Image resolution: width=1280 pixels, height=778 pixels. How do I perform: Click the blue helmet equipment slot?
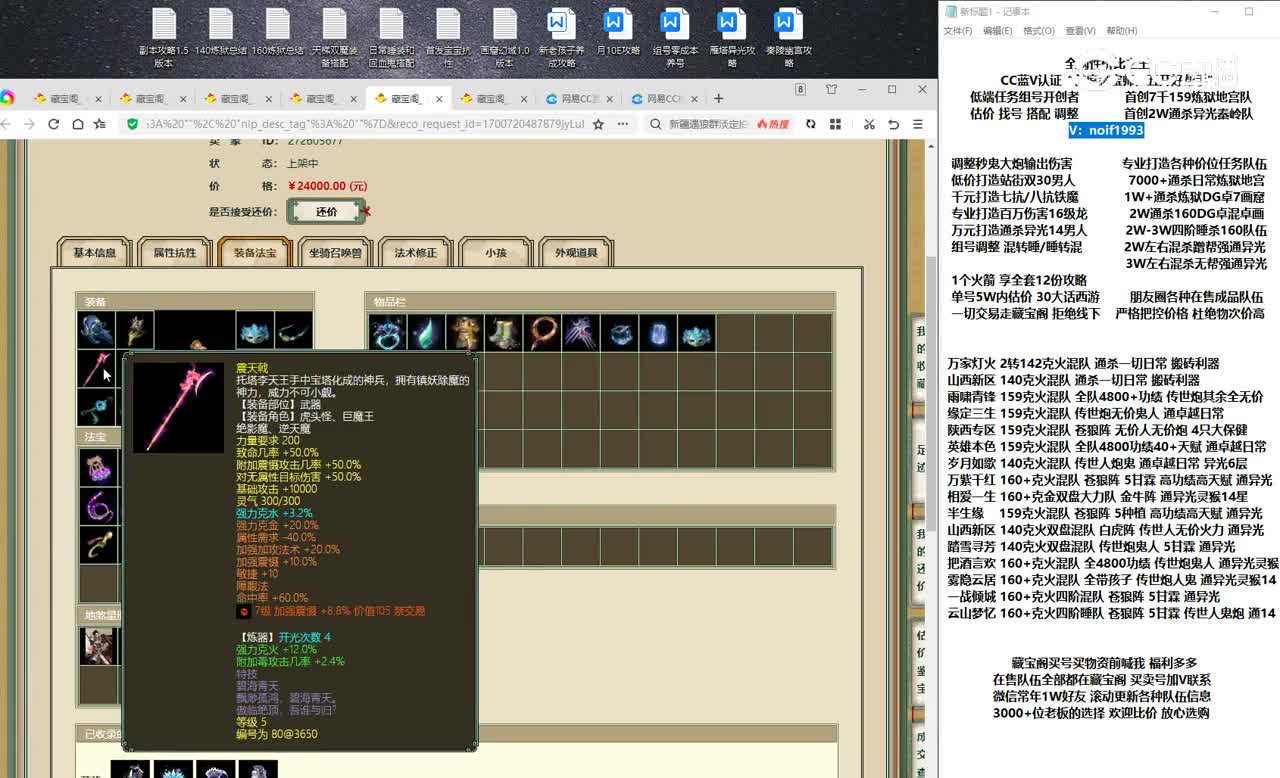97,330
